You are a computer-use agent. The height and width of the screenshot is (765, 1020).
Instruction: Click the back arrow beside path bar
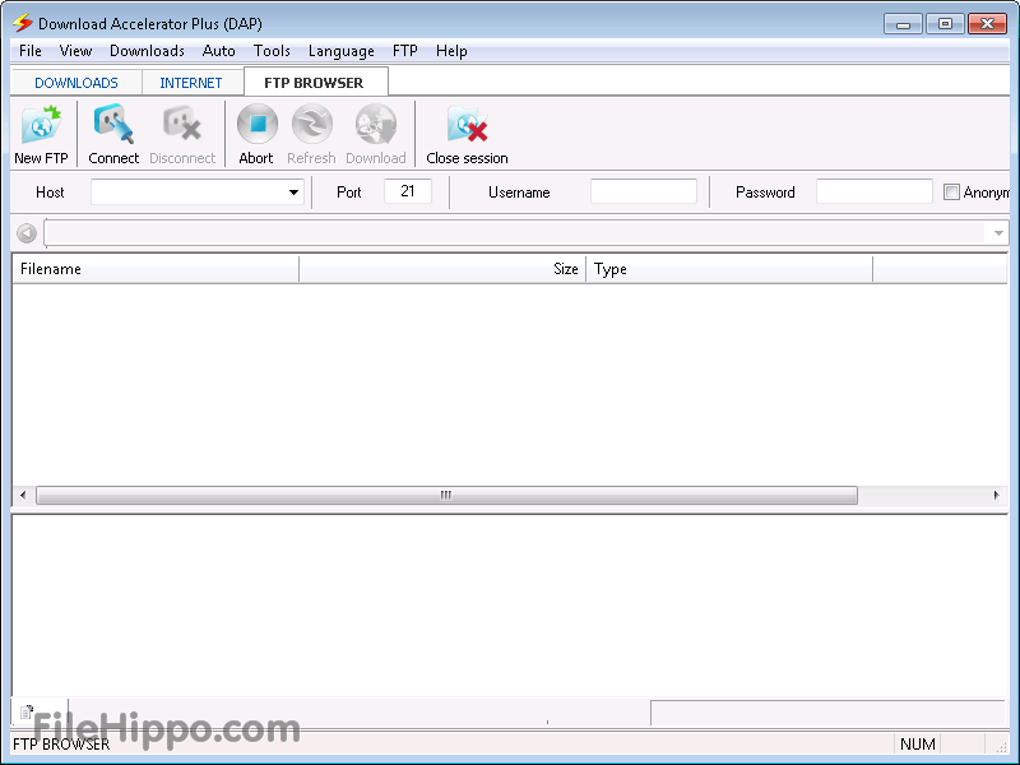click(27, 233)
